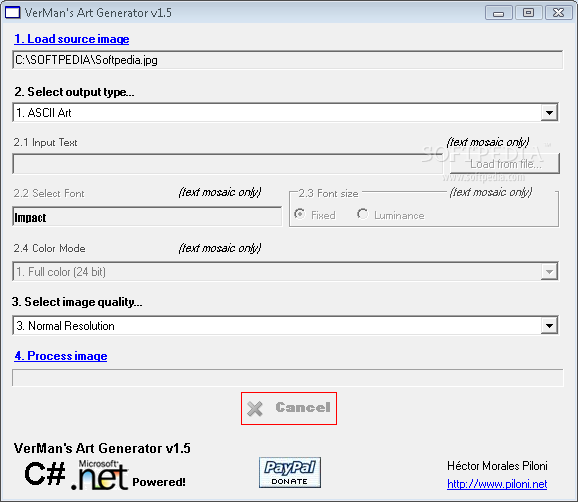Open the image quality dropdown arrow
Viewport: 578px width, 502px height.
[x=549, y=326]
